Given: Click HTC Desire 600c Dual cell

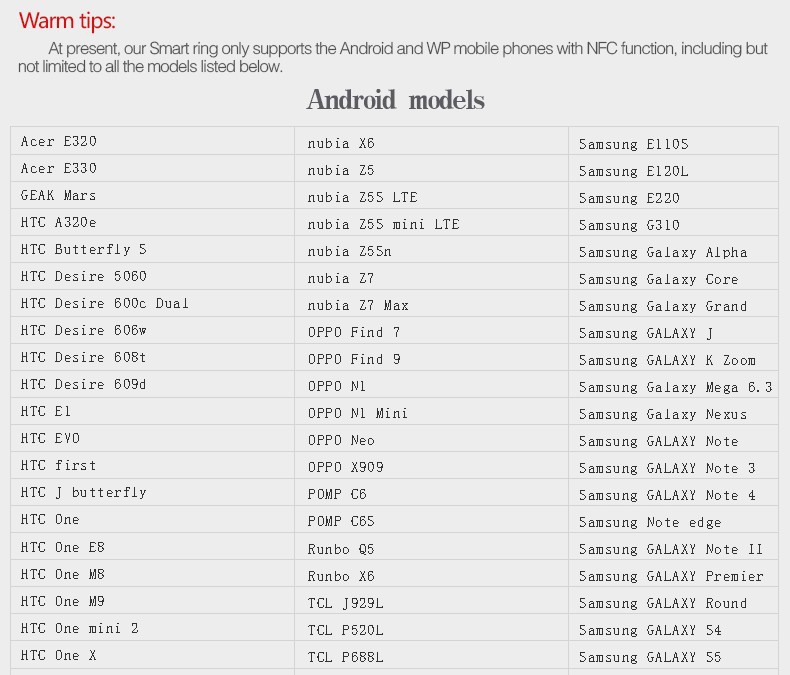Looking at the screenshot, I should tap(105, 304).
